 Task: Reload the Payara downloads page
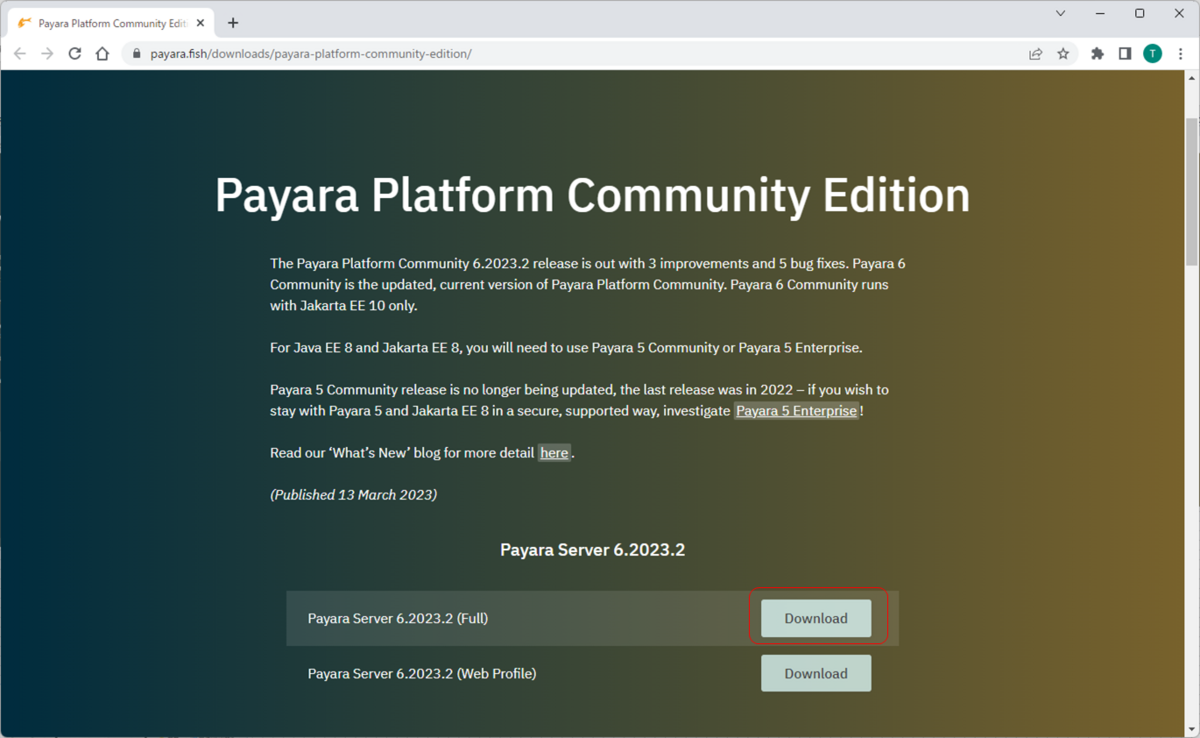tap(74, 54)
